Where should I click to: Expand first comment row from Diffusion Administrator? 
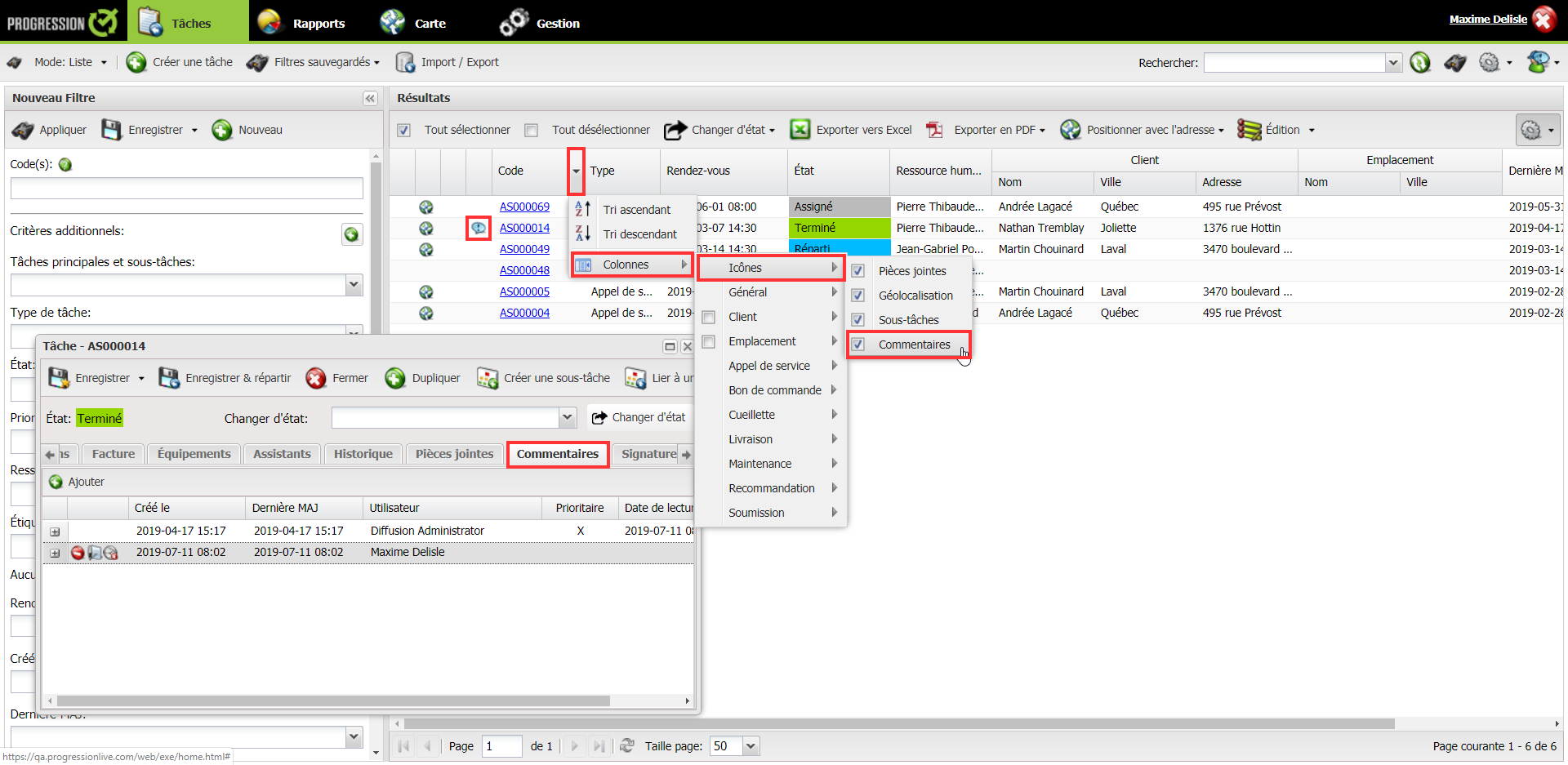coord(55,531)
